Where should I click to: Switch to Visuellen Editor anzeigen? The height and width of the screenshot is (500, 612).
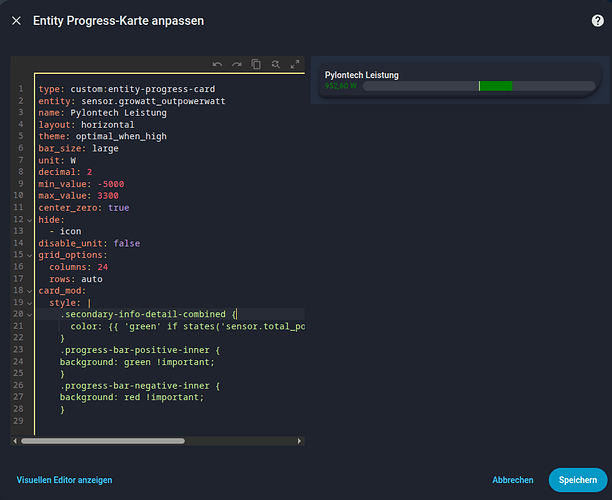(x=64, y=480)
